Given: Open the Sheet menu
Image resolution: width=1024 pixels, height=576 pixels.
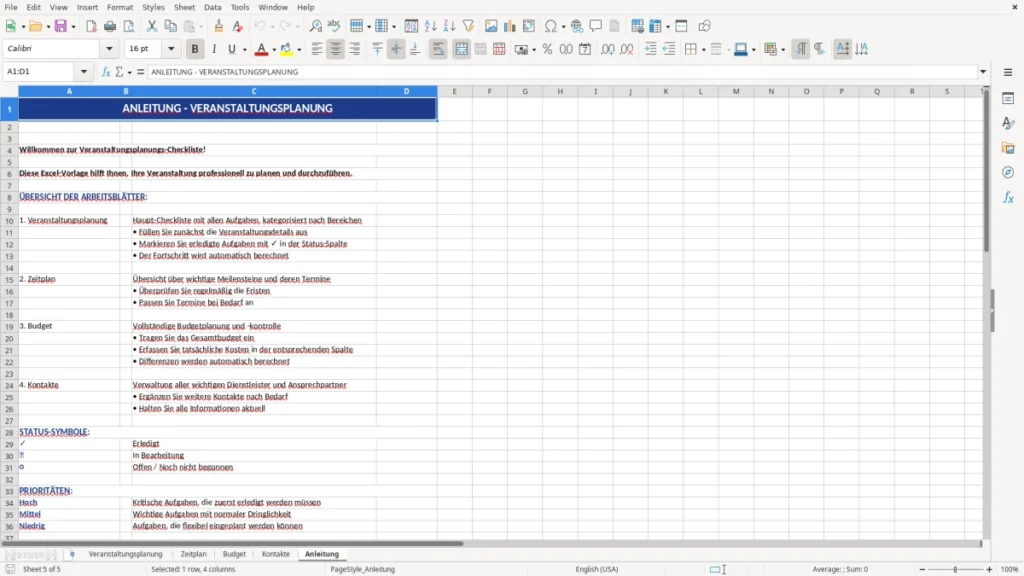Looking at the screenshot, I should 184,7.
